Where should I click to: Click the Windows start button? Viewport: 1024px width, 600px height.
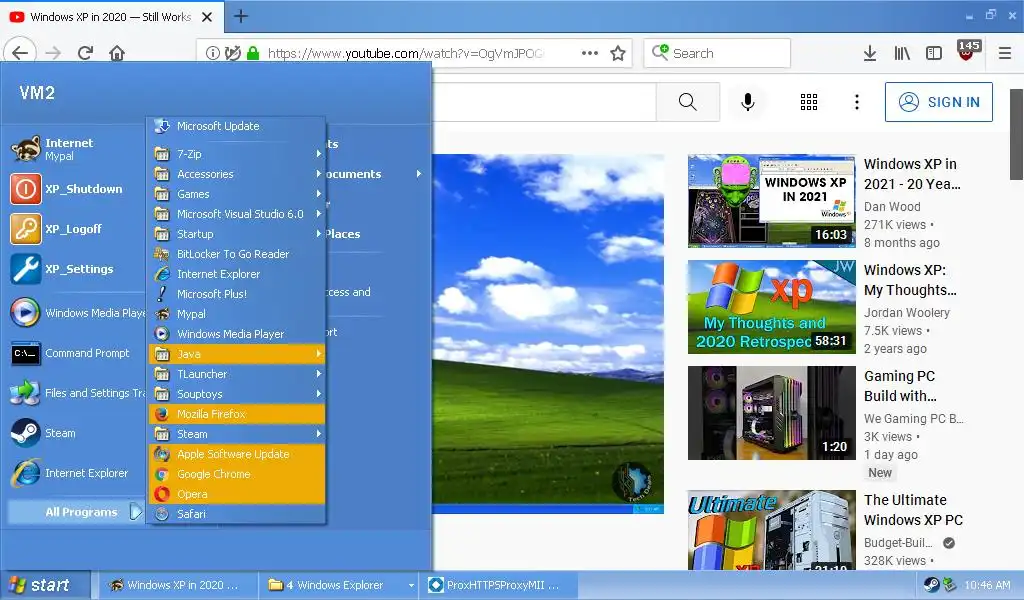(x=44, y=586)
